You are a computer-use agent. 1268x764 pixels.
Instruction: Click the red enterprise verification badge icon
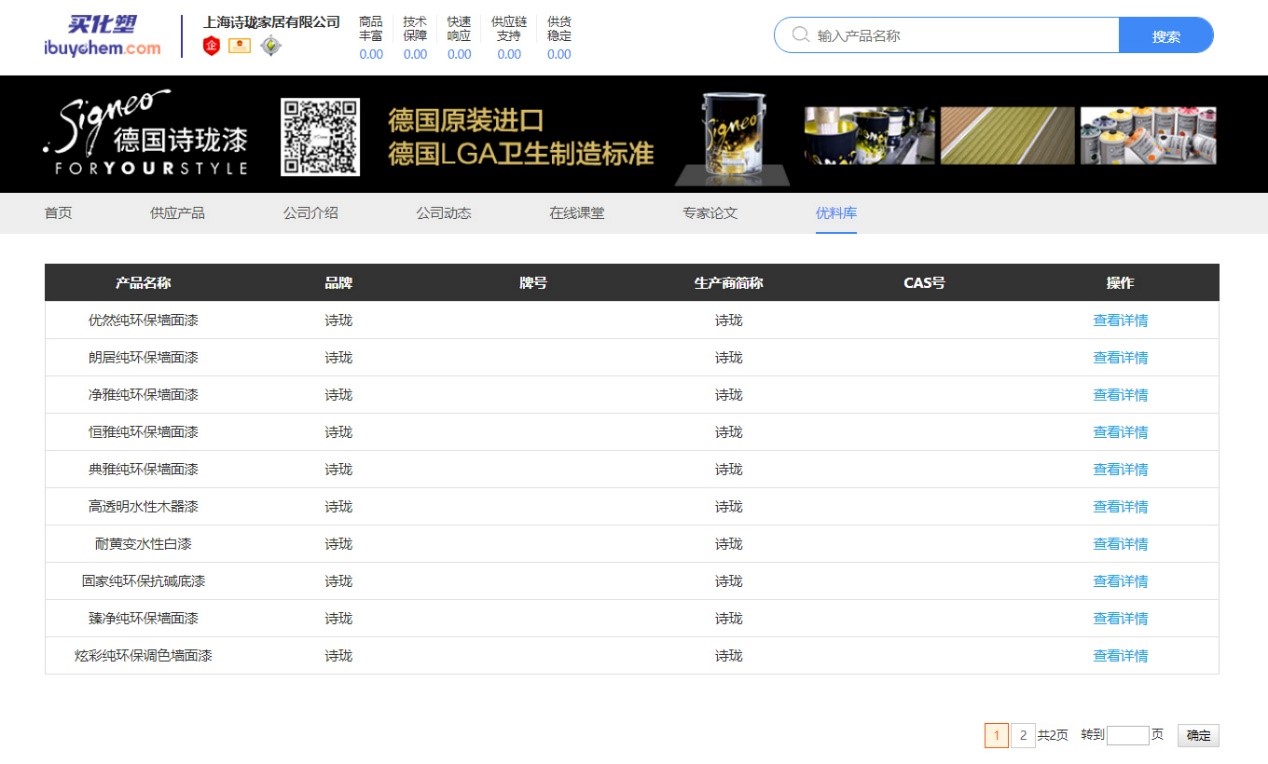pyautogui.click(x=211, y=46)
